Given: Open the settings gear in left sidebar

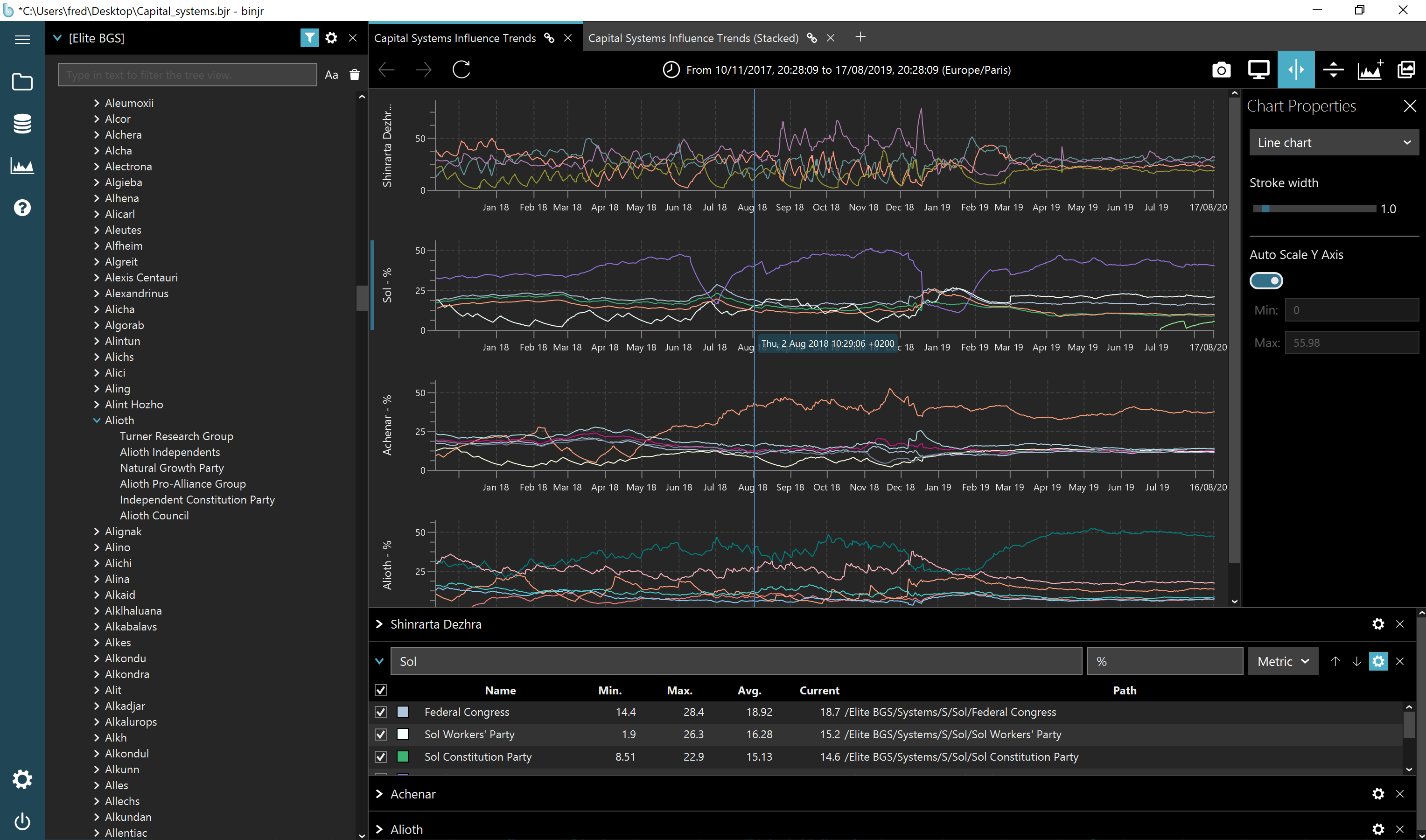Looking at the screenshot, I should [x=22, y=779].
